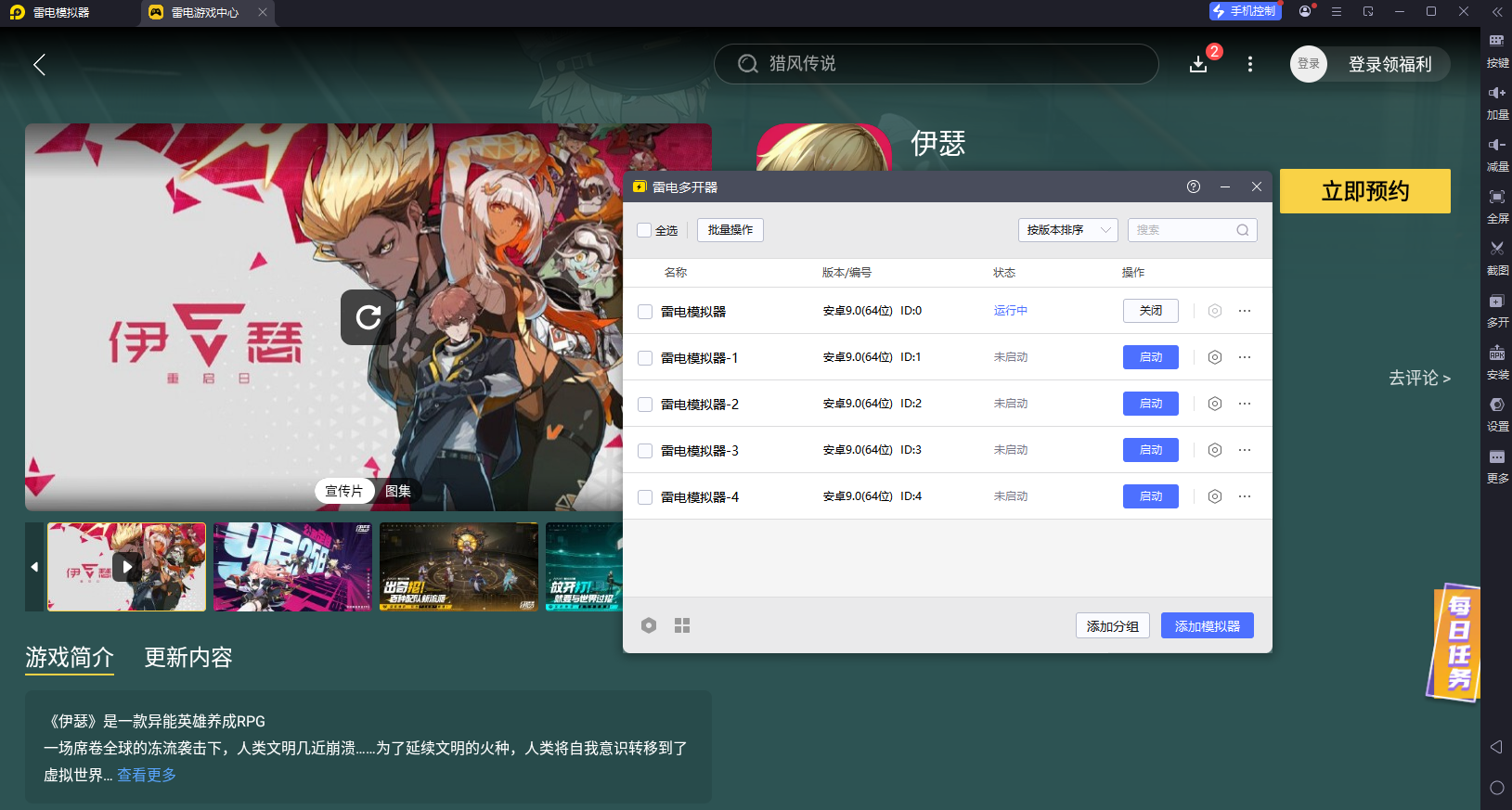The height and width of the screenshot is (810, 1512).
Task: Open the account icon in the title bar
Action: coord(1306,11)
